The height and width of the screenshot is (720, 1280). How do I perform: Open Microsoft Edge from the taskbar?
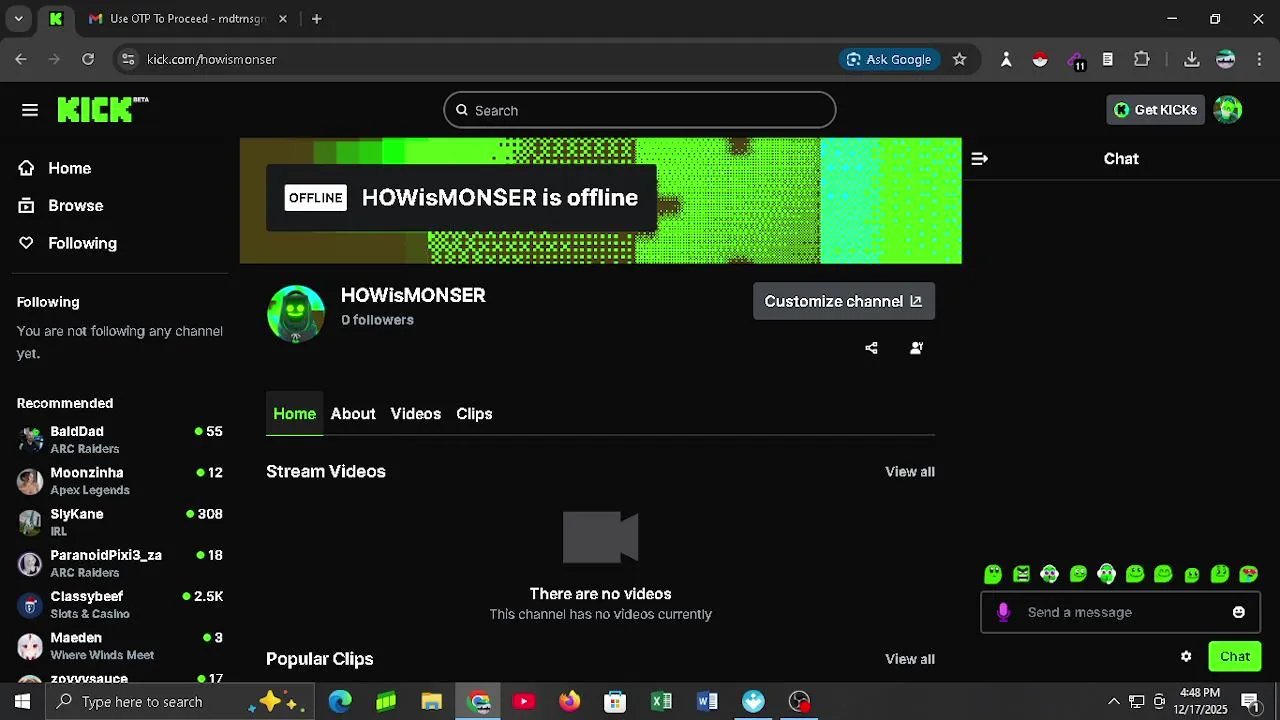coord(340,702)
